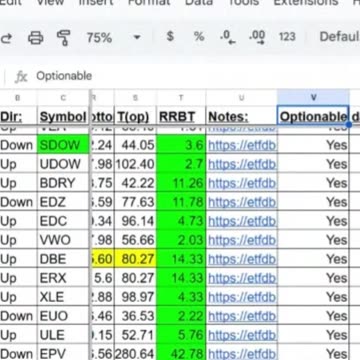
Task: Select column V header
Action: (x=313, y=98)
